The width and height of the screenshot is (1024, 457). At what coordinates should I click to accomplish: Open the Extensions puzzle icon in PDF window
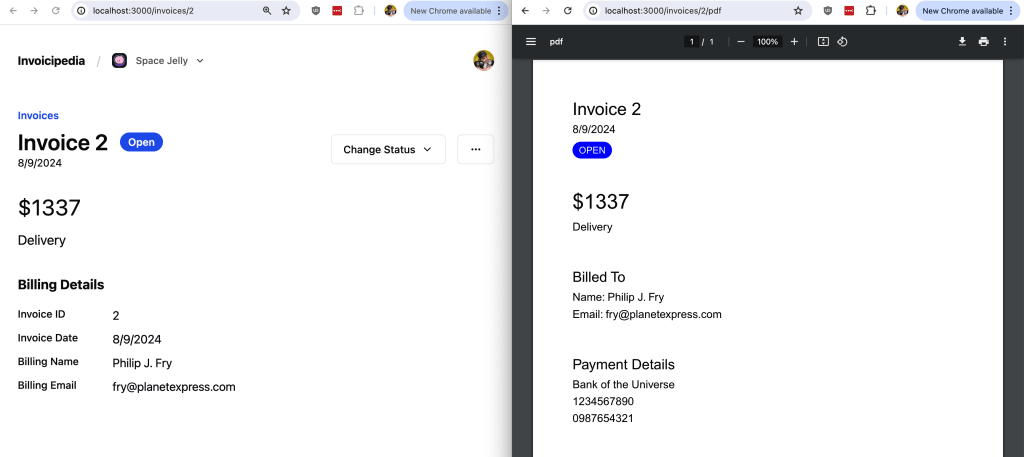coord(871,11)
